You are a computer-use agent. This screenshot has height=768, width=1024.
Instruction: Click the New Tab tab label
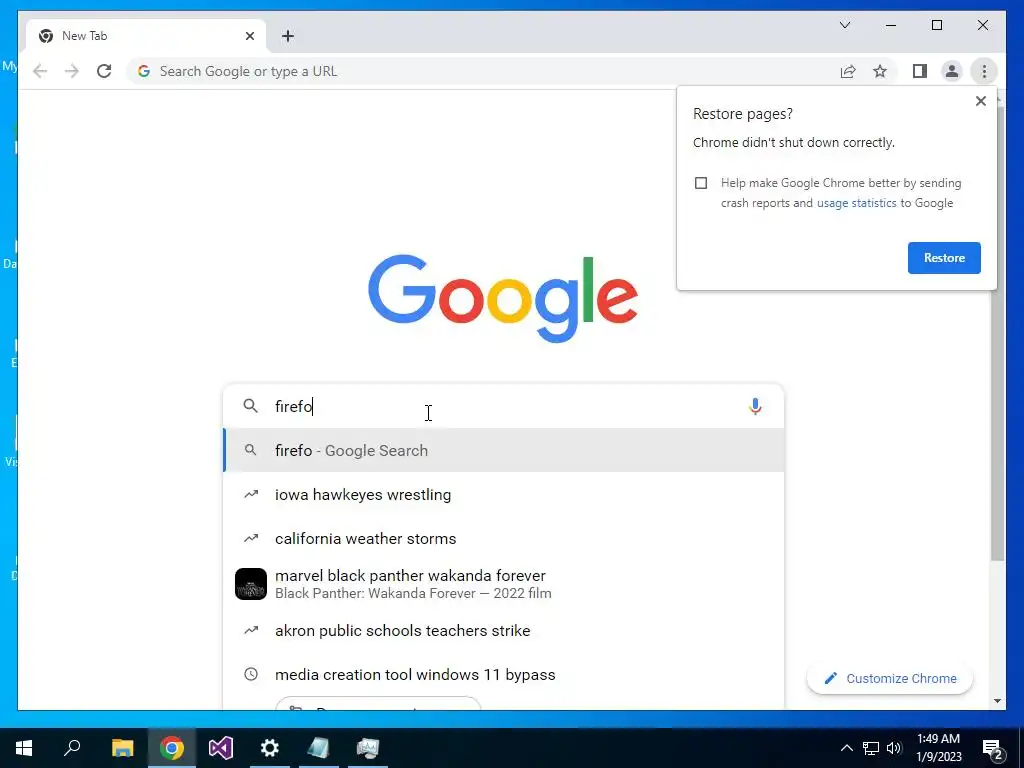click(x=84, y=36)
